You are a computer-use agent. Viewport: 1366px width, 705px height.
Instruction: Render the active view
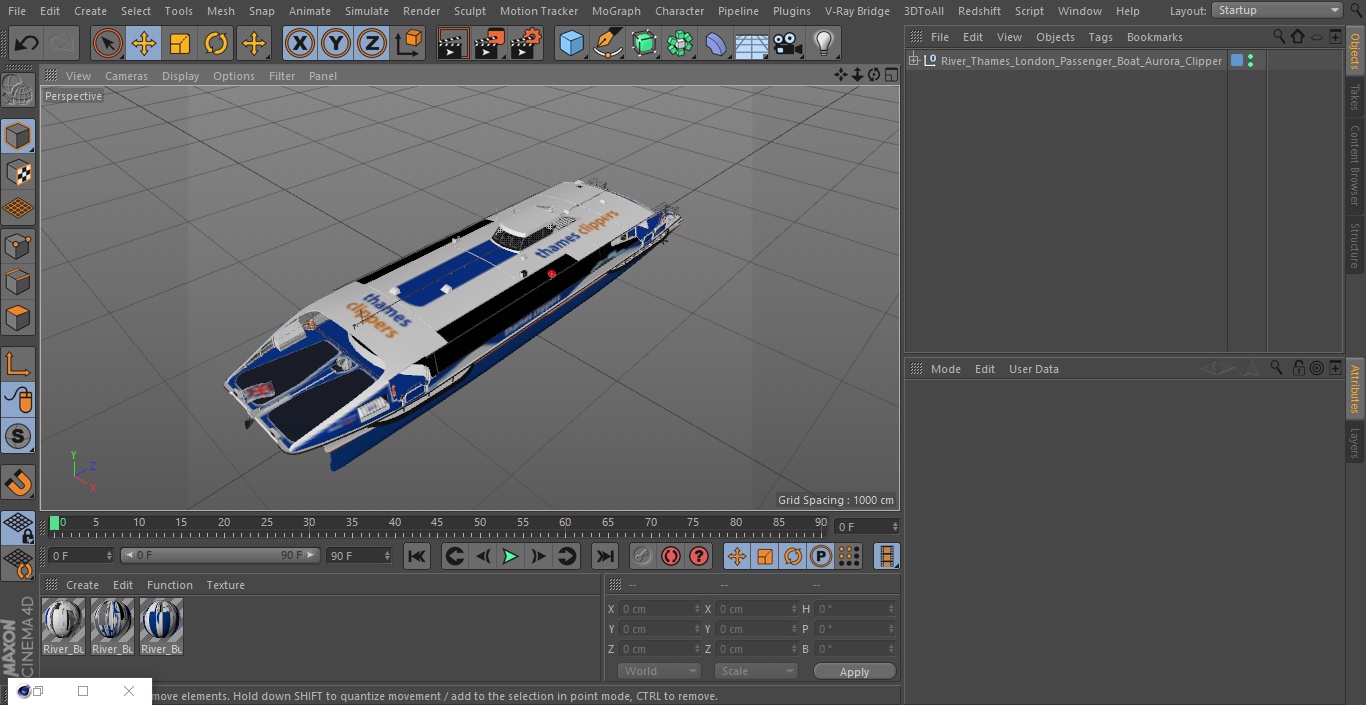(453, 43)
